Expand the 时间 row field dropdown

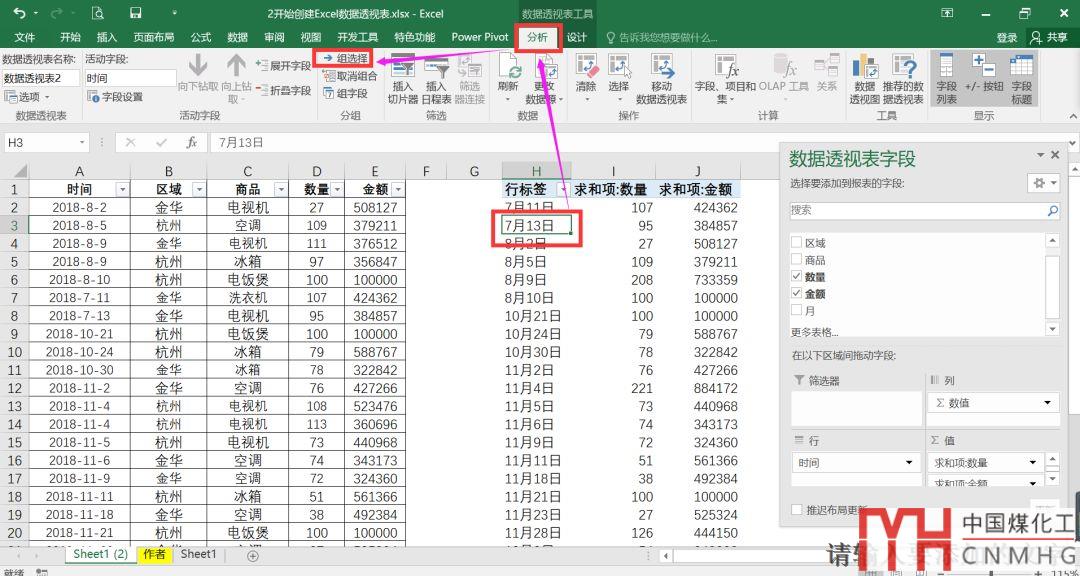(910, 463)
